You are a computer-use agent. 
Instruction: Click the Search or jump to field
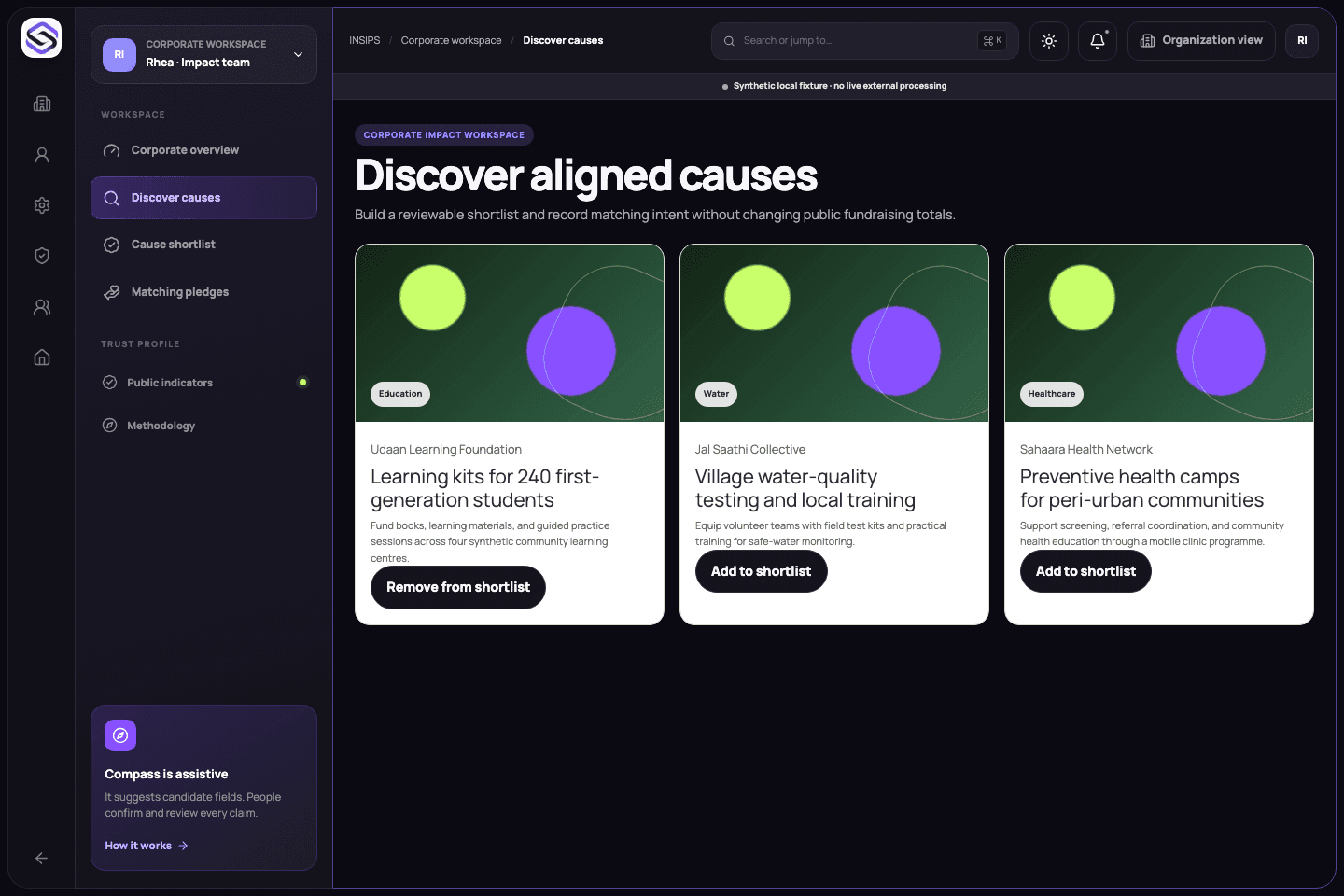tap(864, 41)
